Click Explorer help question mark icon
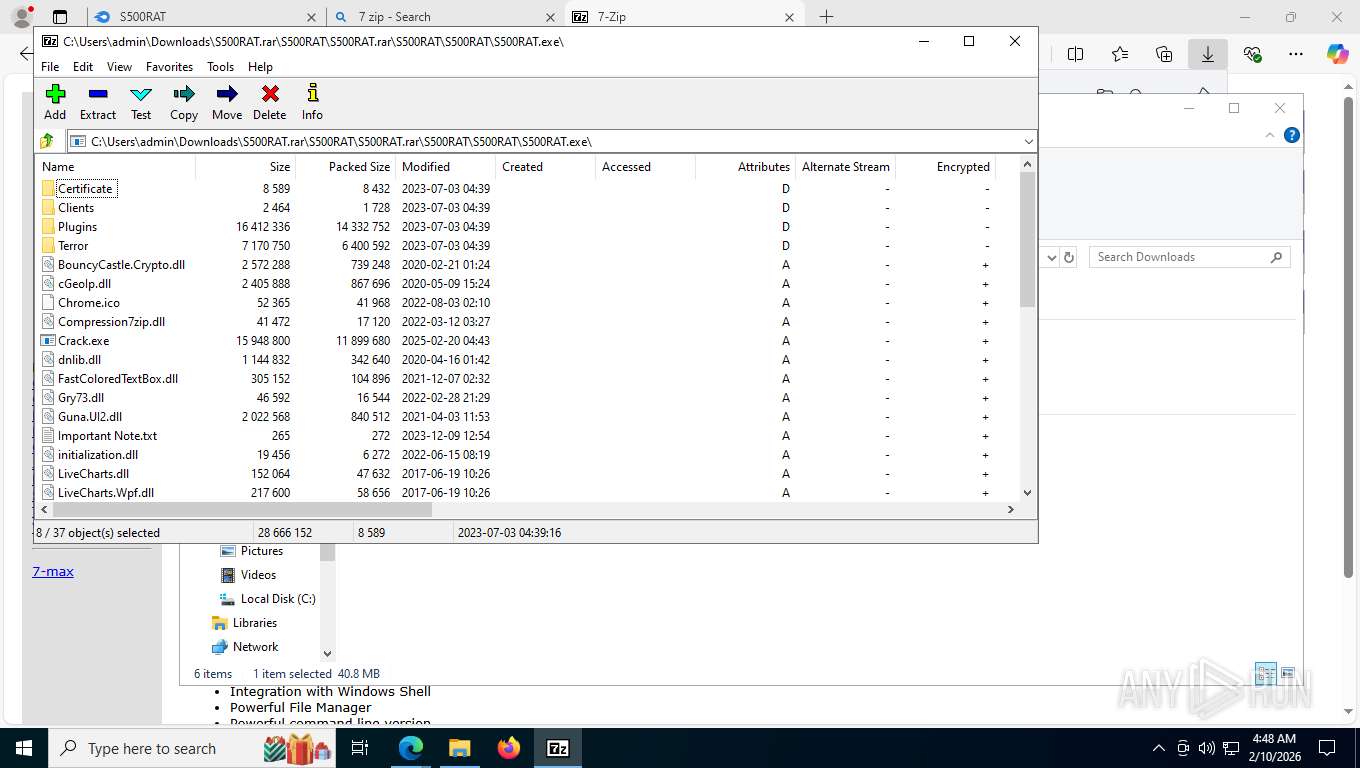 coord(1292,135)
